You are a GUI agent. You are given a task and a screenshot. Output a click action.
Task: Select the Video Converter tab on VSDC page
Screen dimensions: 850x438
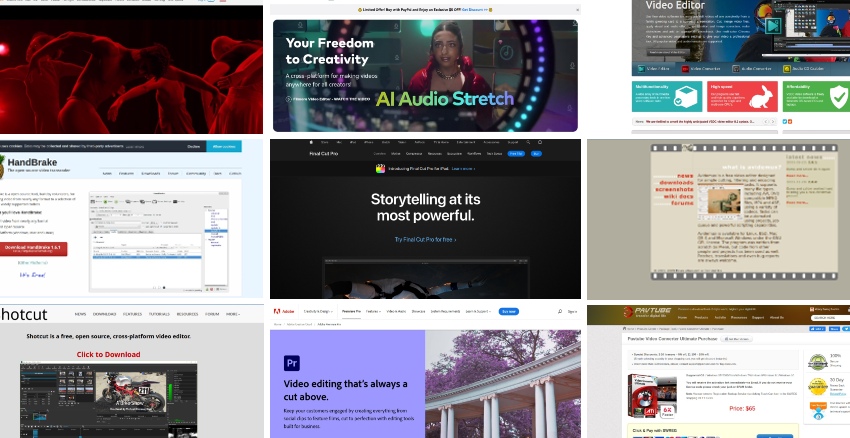[x=701, y=69]
